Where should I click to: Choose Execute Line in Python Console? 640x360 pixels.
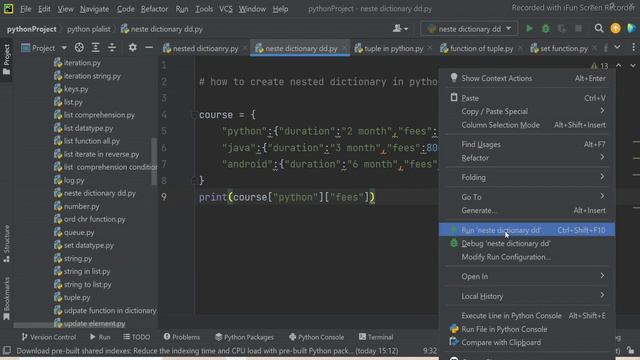click(527, 316)
